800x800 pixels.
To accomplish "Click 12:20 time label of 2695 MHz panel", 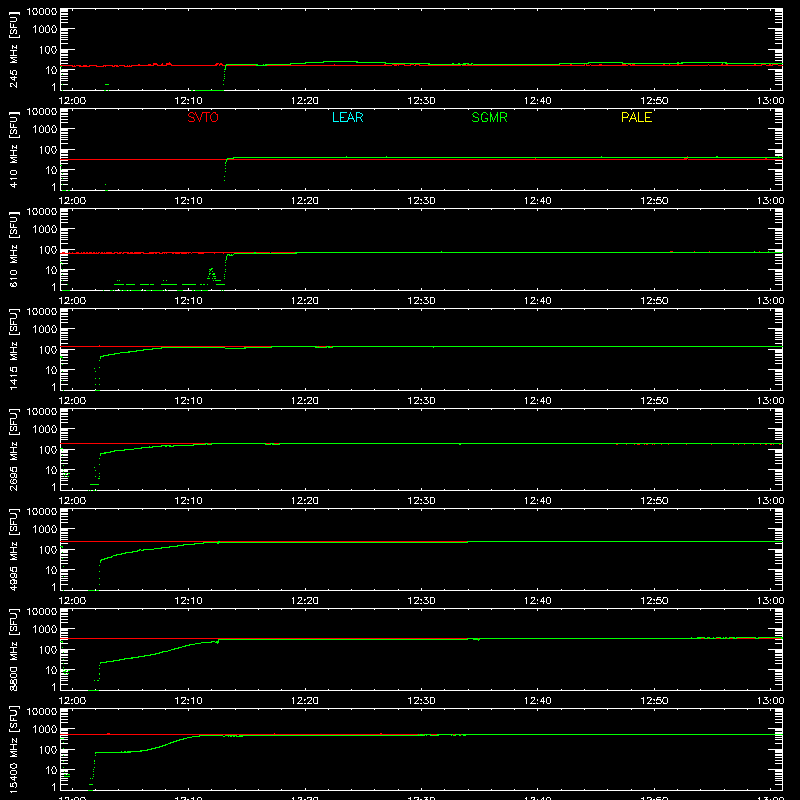I will point(305,501).
